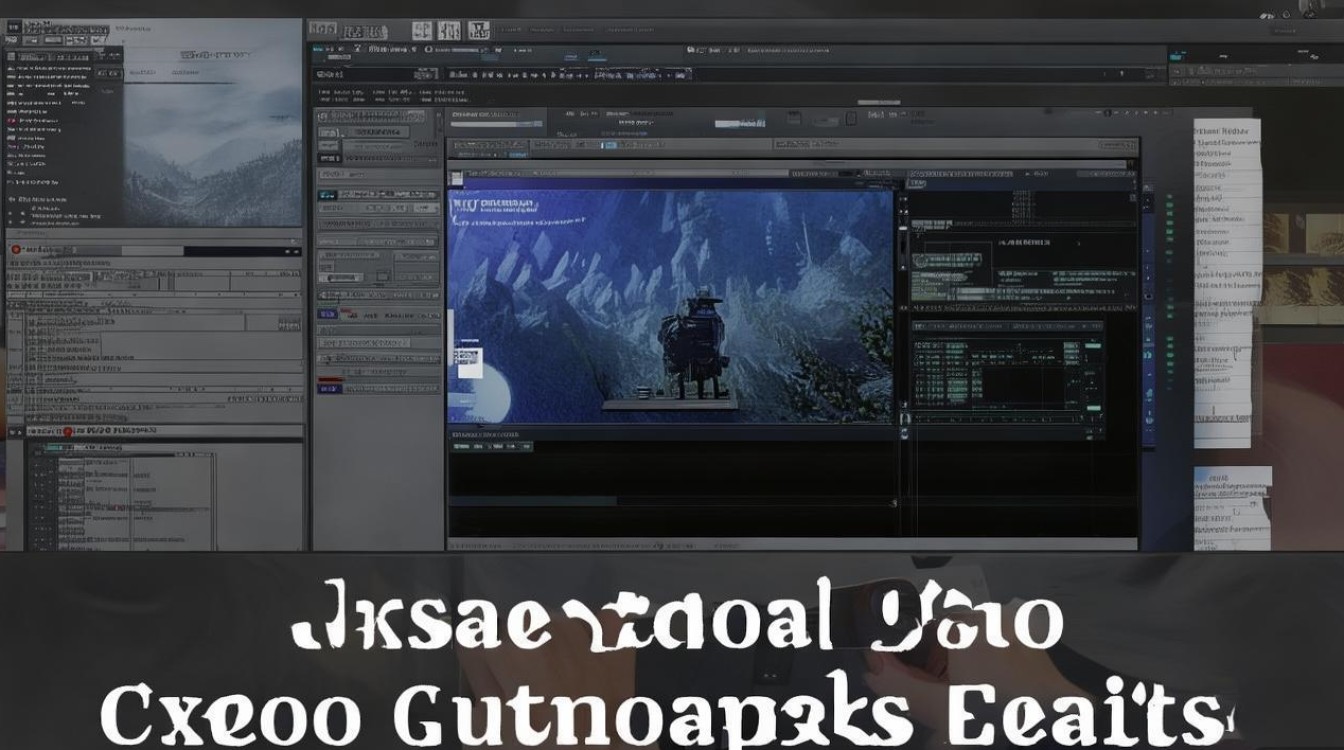
Task: Click the blue mountain scene video preview
Action: 670,306
